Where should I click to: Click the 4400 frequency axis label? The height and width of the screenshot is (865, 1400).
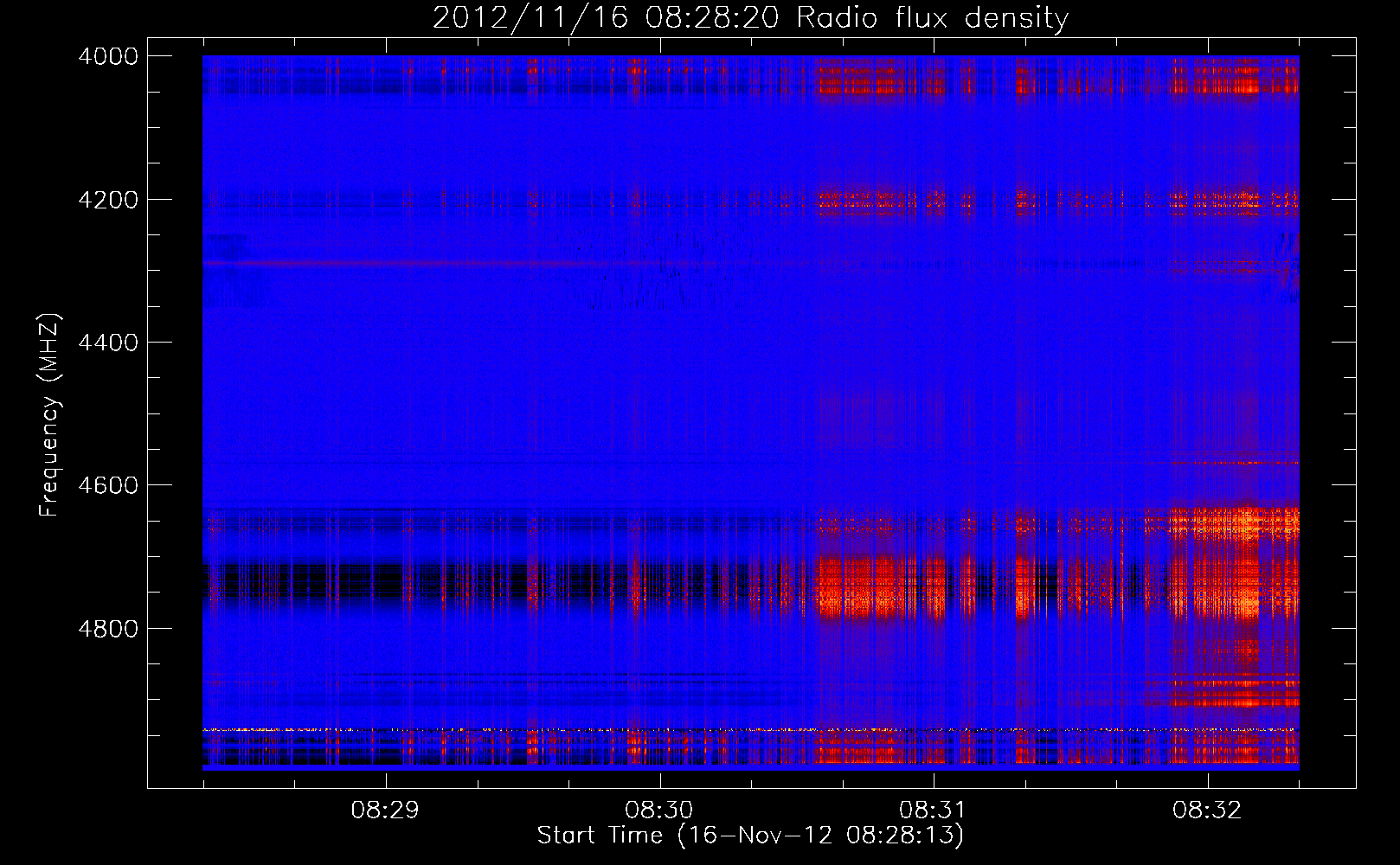pos(108,343)
